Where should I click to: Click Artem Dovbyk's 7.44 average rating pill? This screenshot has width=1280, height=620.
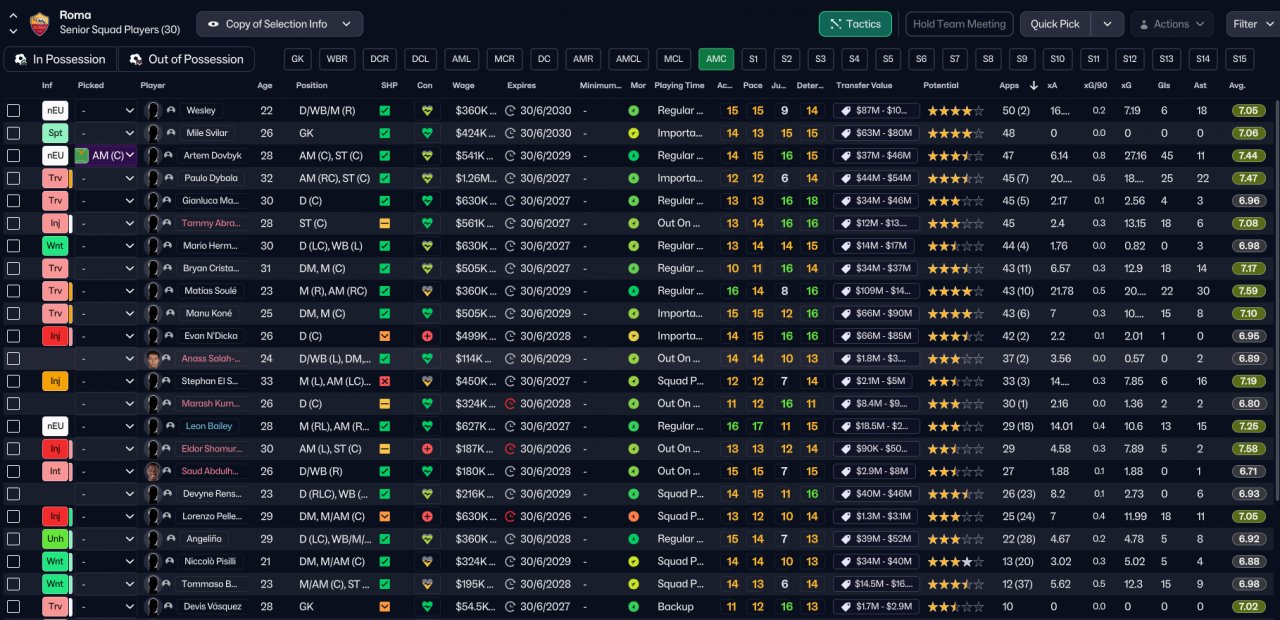point(1247,156)
